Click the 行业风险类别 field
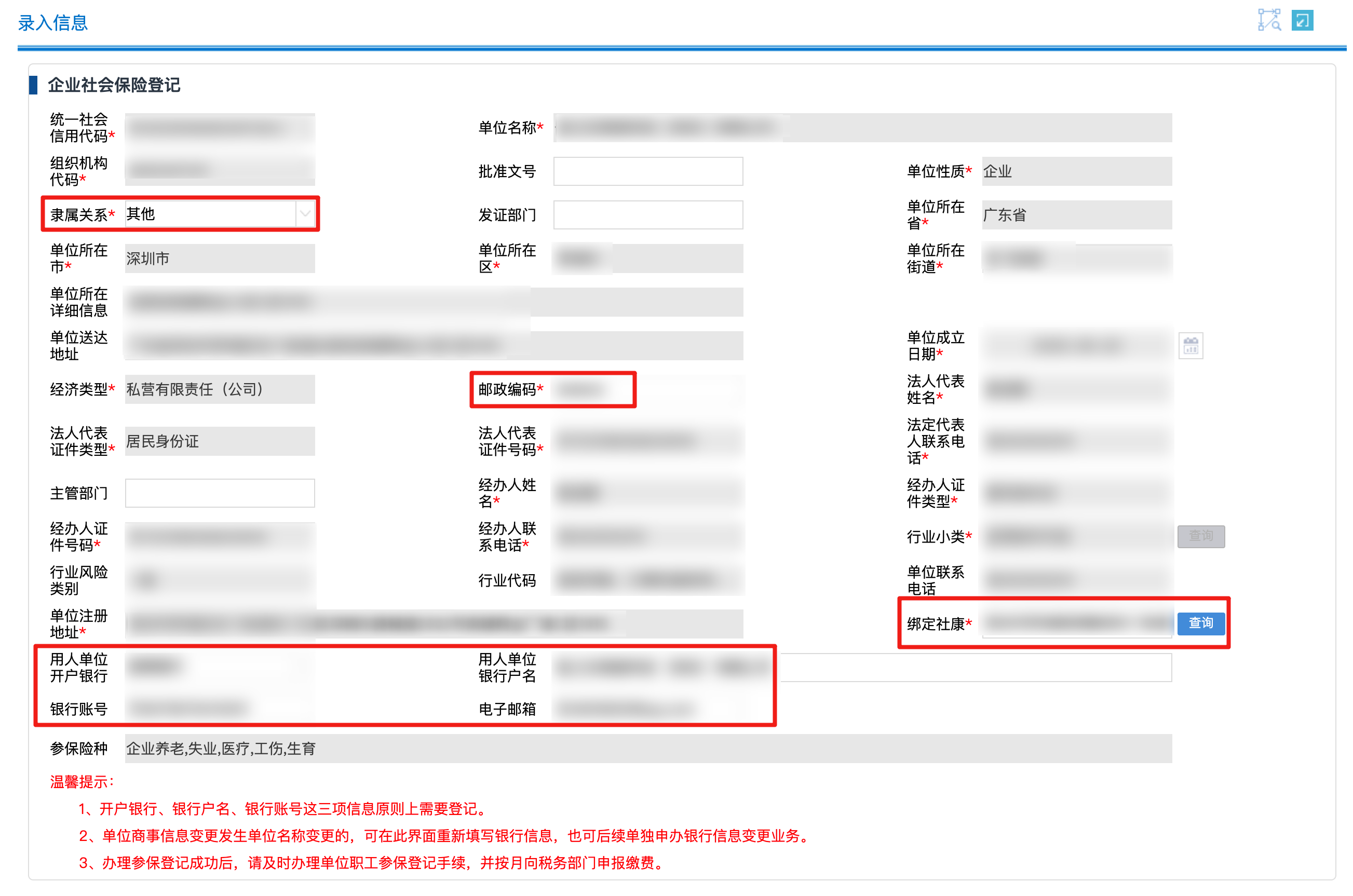Screen dimensions: 1353x896 point(220,580)
